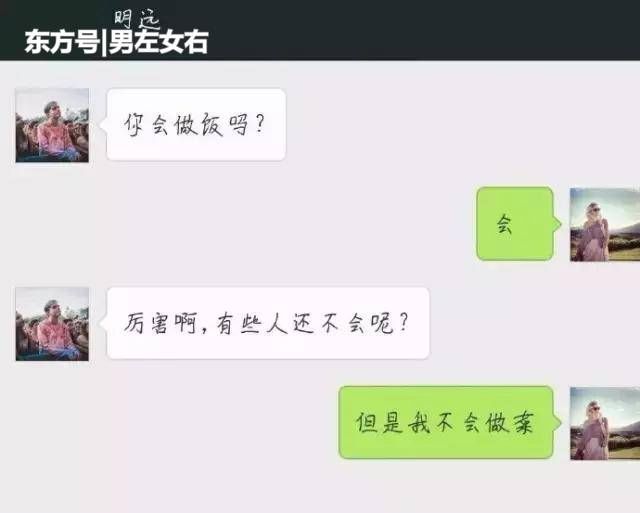
Task: Open avatar next to 但是我不会做菜 bubble
Action: click(605, 424)
